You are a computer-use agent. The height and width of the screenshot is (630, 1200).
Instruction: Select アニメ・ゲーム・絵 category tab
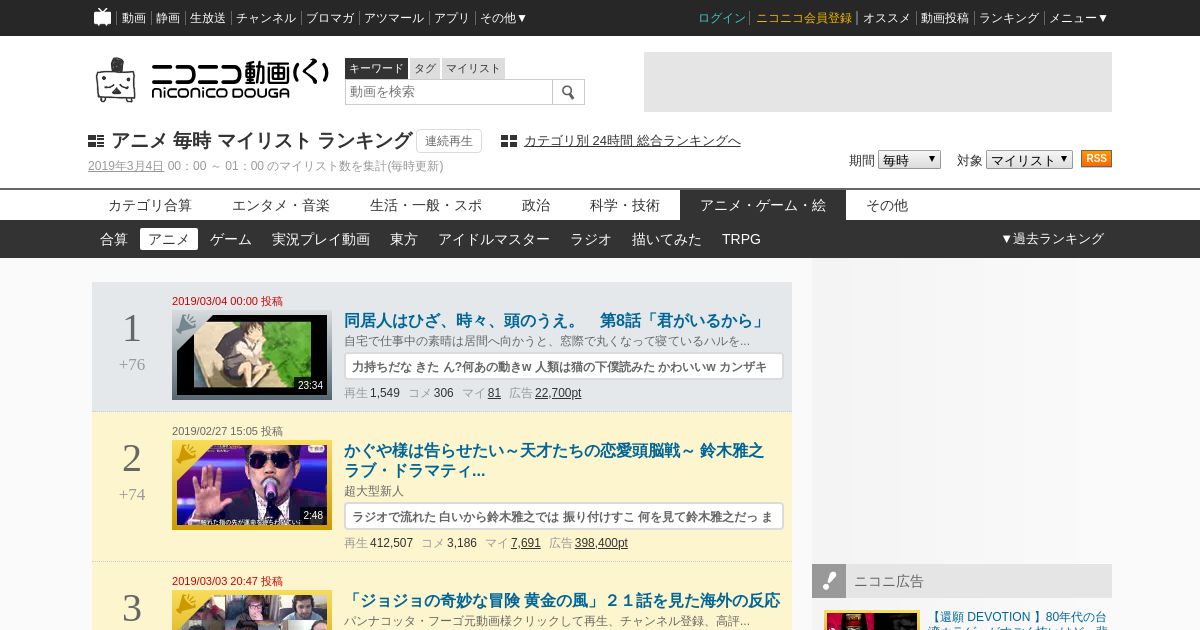[x=763, y=205]
